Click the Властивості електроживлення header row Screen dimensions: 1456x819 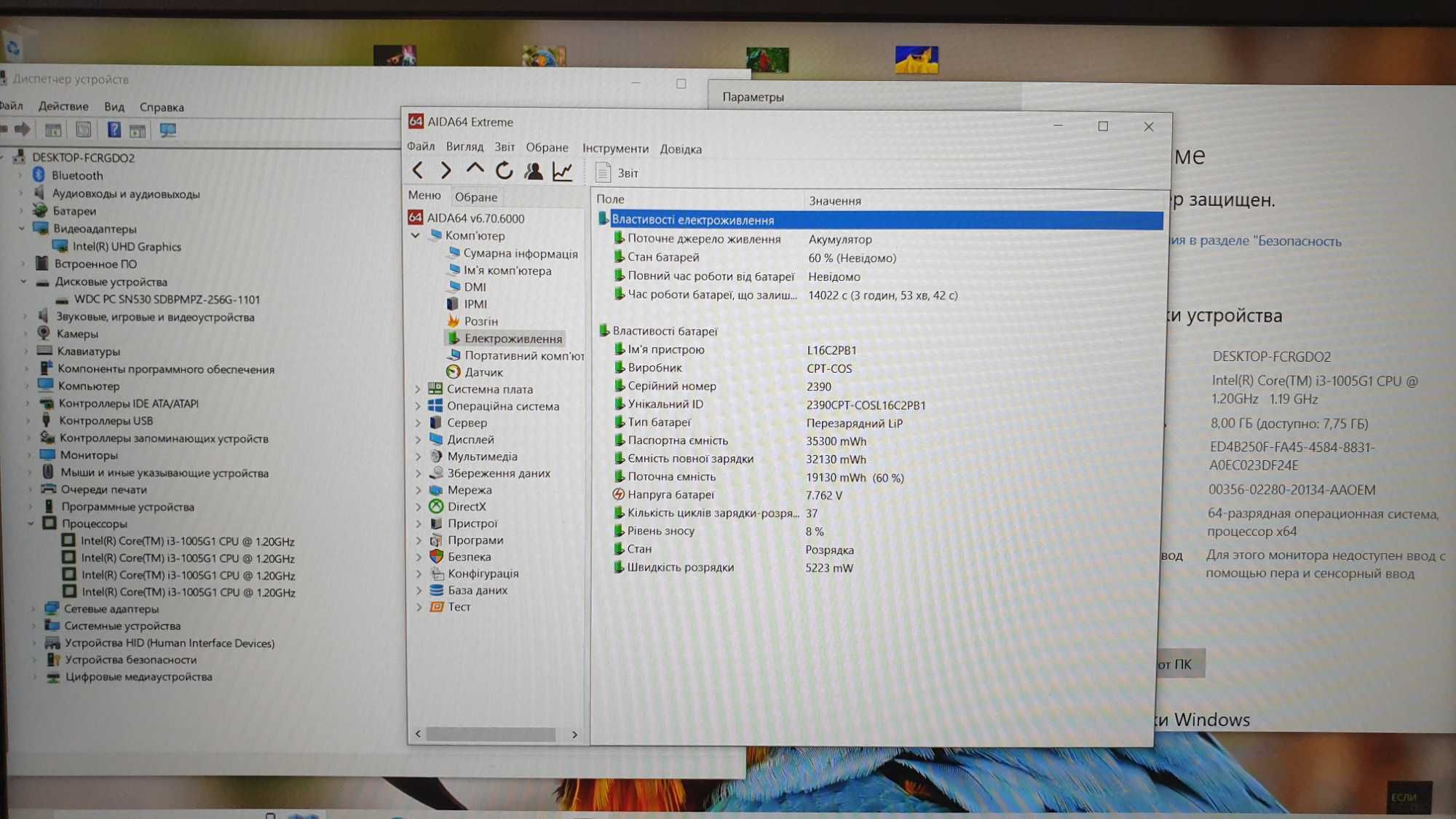[x=879, y=220]
